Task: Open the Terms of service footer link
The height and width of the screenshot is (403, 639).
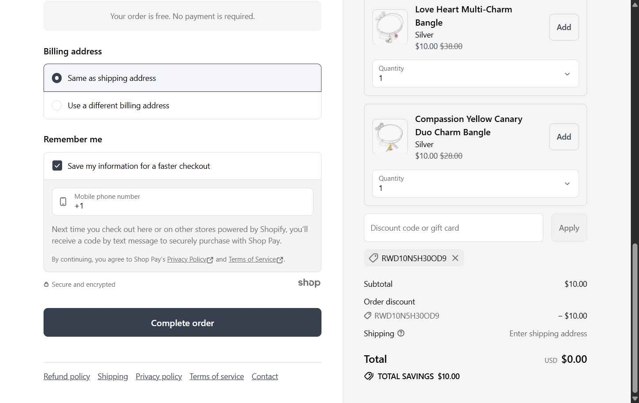Action: pos(216,377)
